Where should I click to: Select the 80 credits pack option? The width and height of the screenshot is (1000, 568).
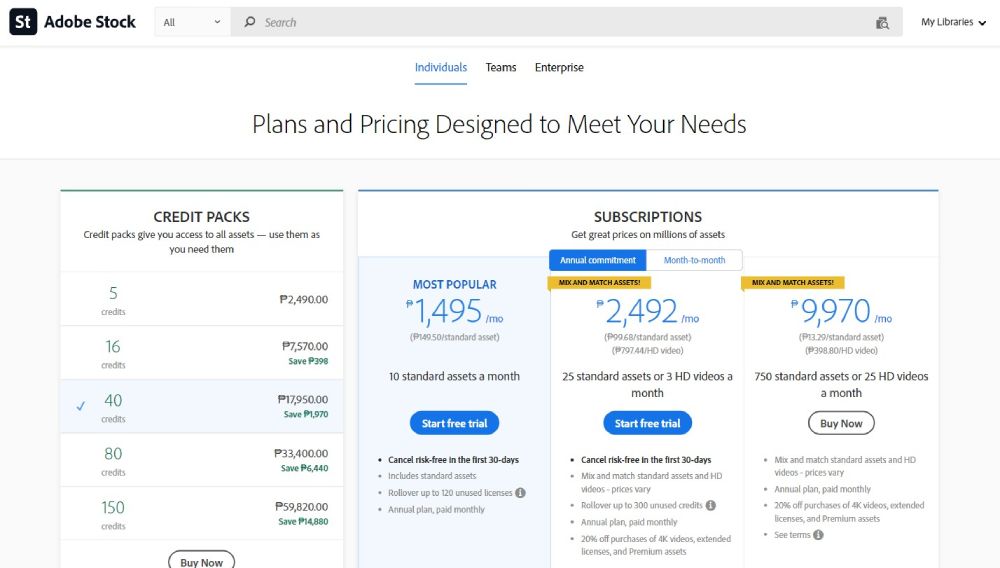201,460
